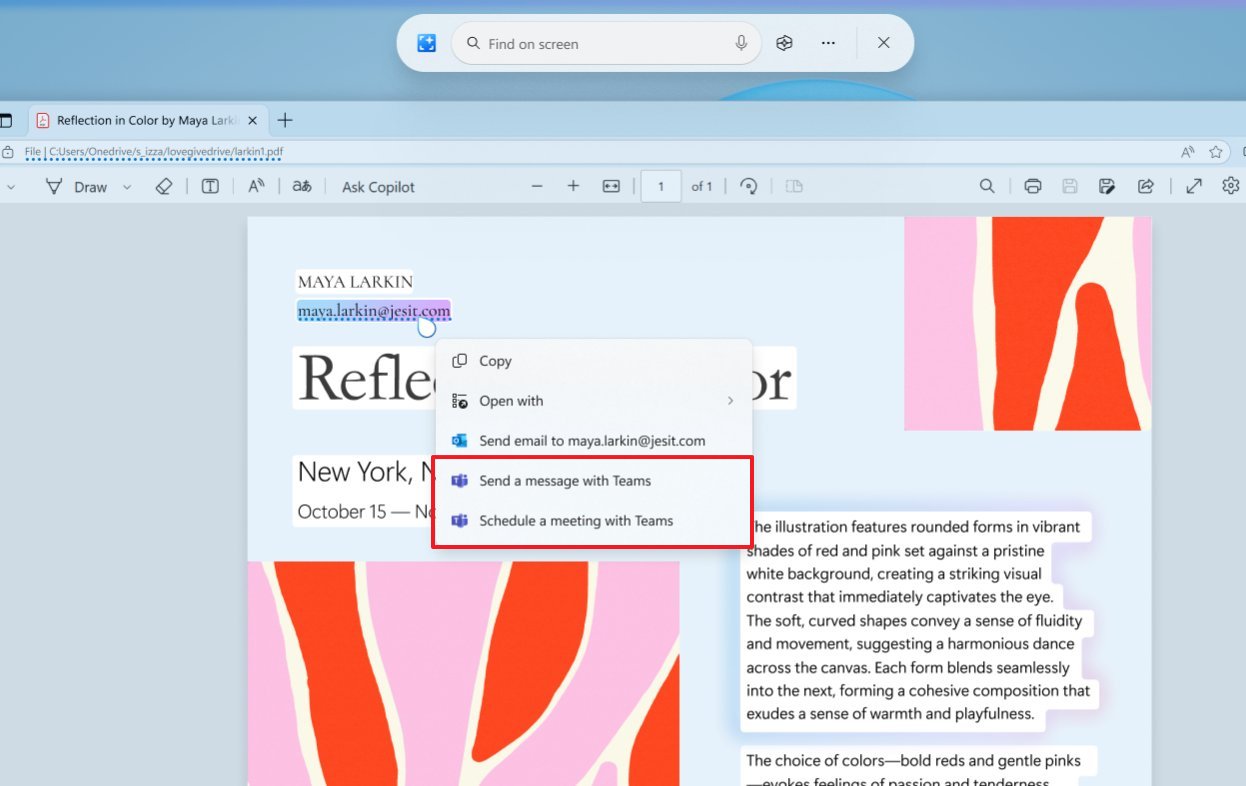Image resolution: width=1246 pixels, height=786 pixels.
Task: Expand the Draw tool options arrow
Action: tap(127, 187)
